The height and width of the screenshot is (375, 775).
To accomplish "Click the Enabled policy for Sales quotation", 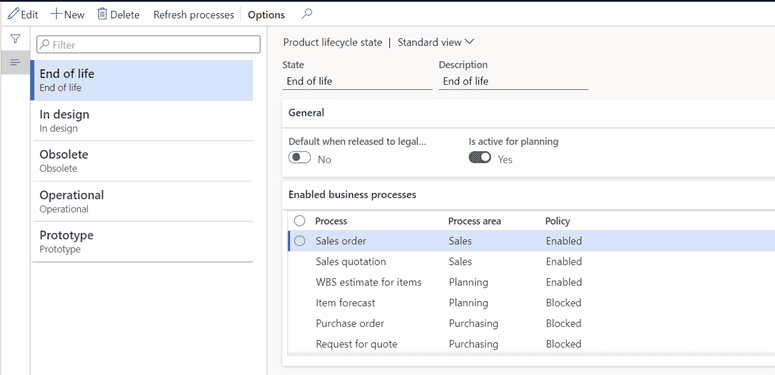I will click(564, 261).
